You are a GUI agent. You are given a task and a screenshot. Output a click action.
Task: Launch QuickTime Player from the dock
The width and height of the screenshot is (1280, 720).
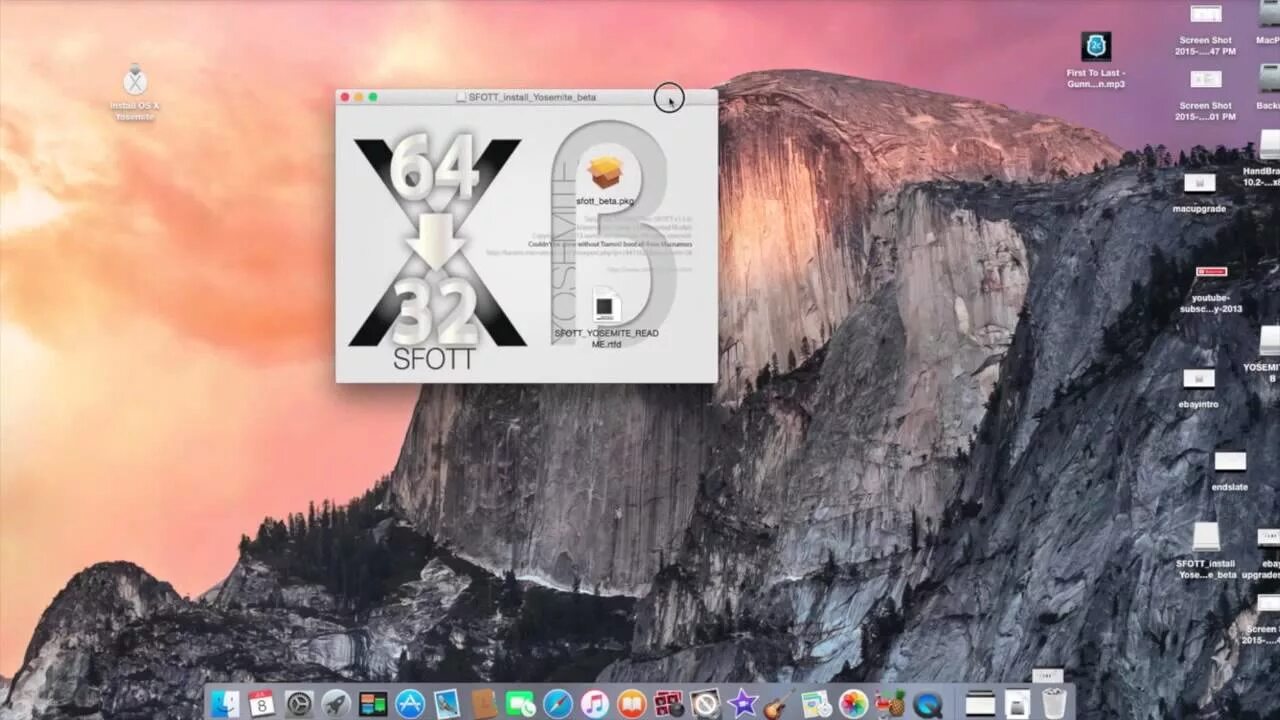click(x=927, y=703)
